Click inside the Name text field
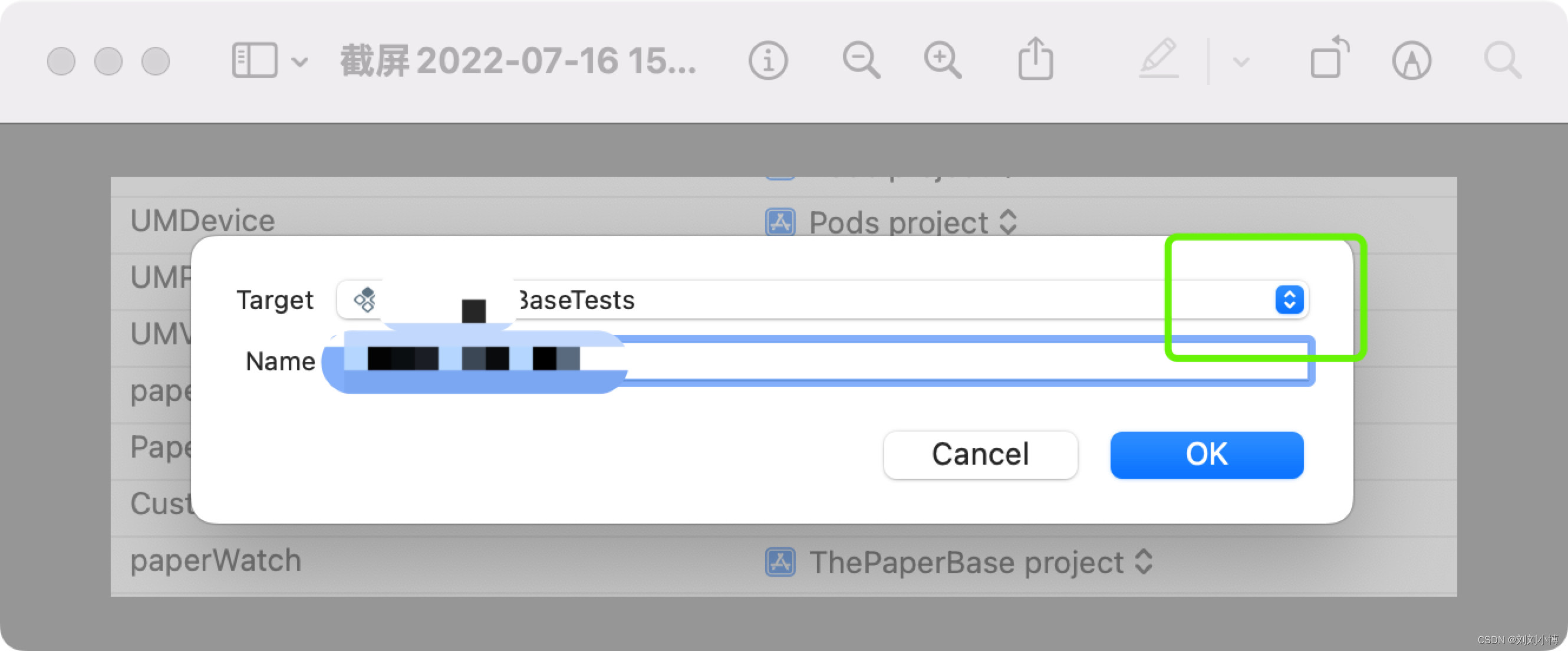 point(913,360)
